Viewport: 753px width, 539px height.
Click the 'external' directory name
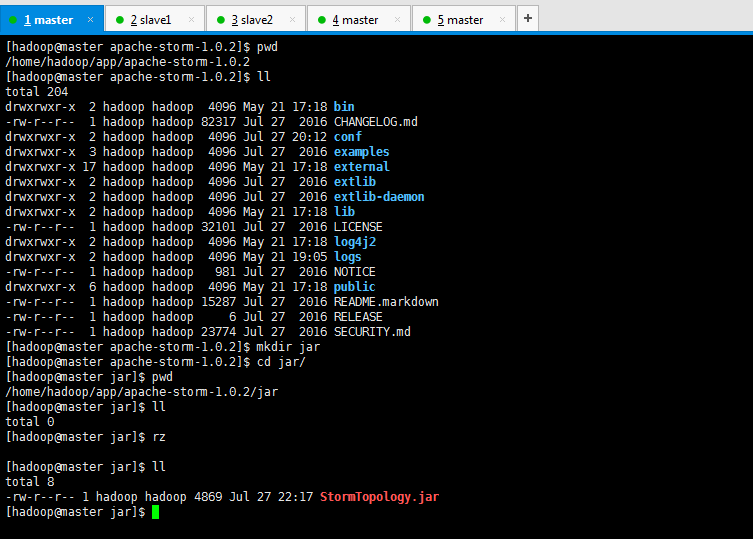point(362,167)
